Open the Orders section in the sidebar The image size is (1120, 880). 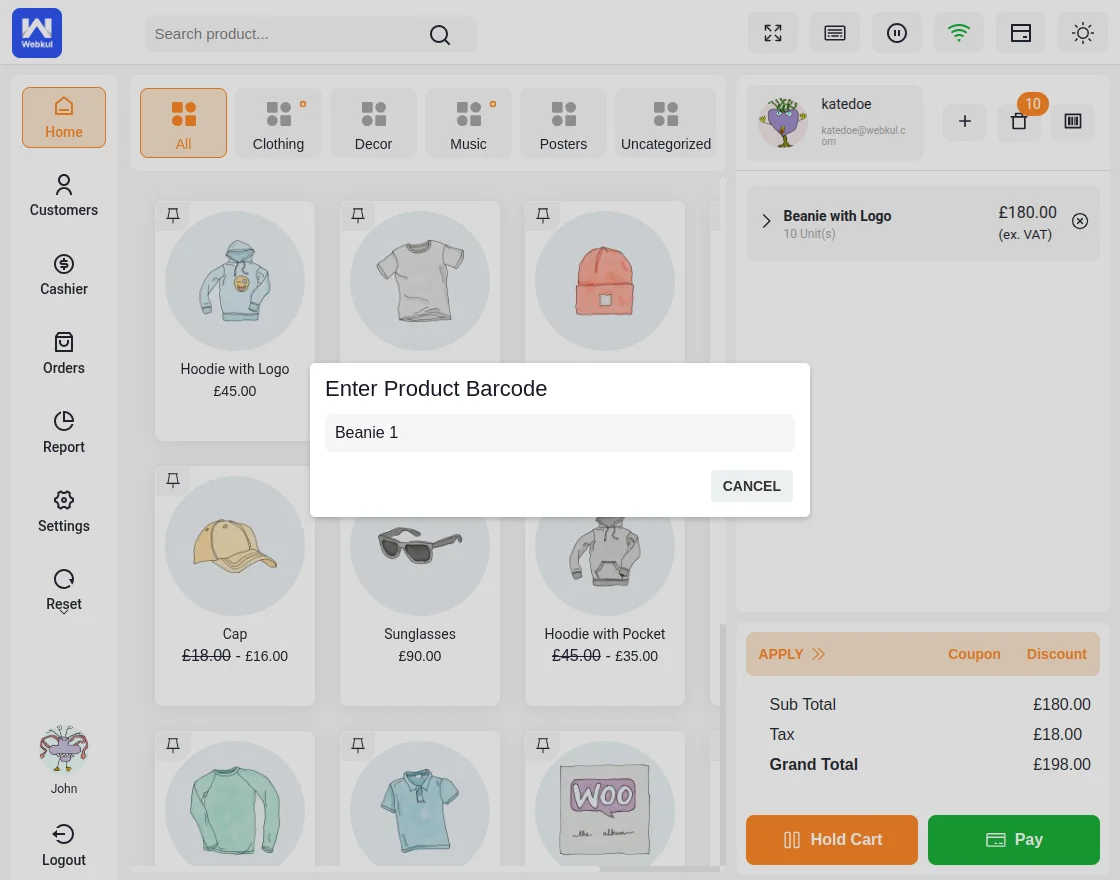pos(63,354)
